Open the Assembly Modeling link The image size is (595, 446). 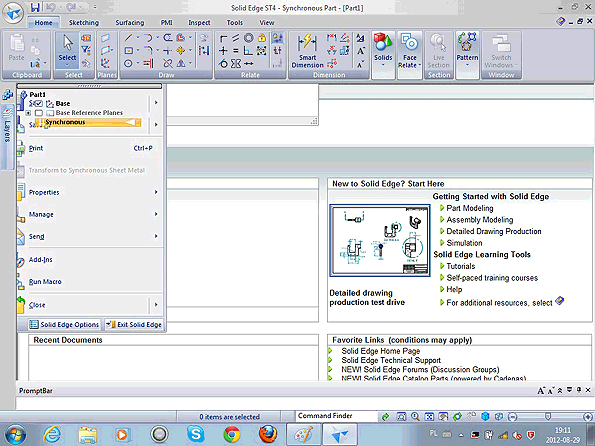[x=480, y=220]
